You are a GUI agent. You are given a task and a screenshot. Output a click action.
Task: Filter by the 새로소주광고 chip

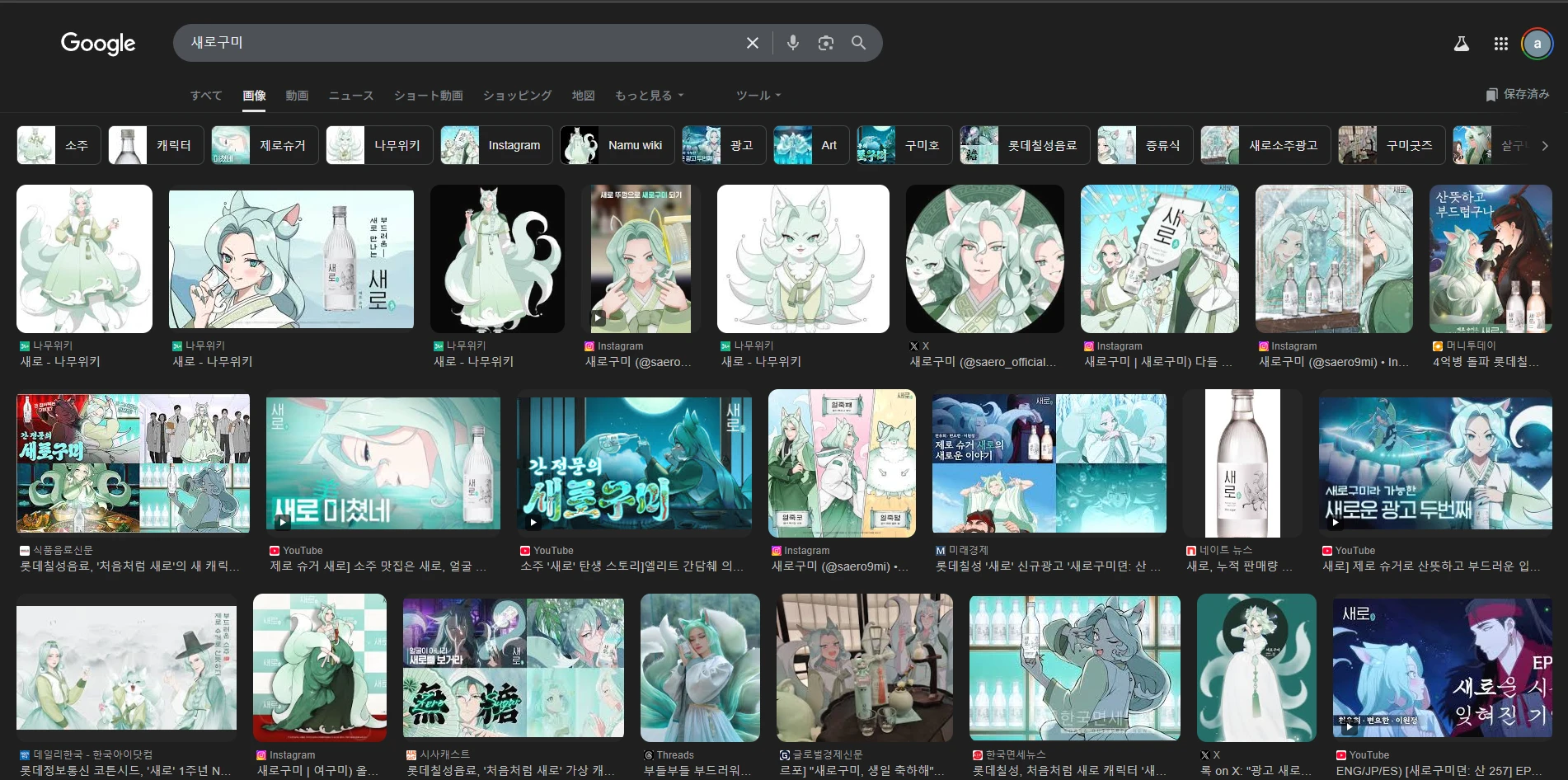tap(1265, 145)
